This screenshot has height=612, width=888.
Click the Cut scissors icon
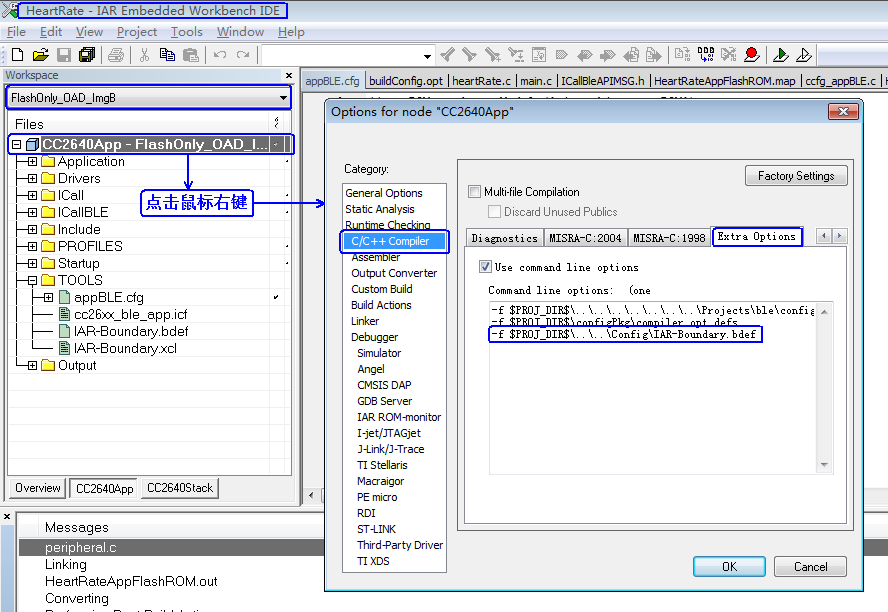[144, 55]
